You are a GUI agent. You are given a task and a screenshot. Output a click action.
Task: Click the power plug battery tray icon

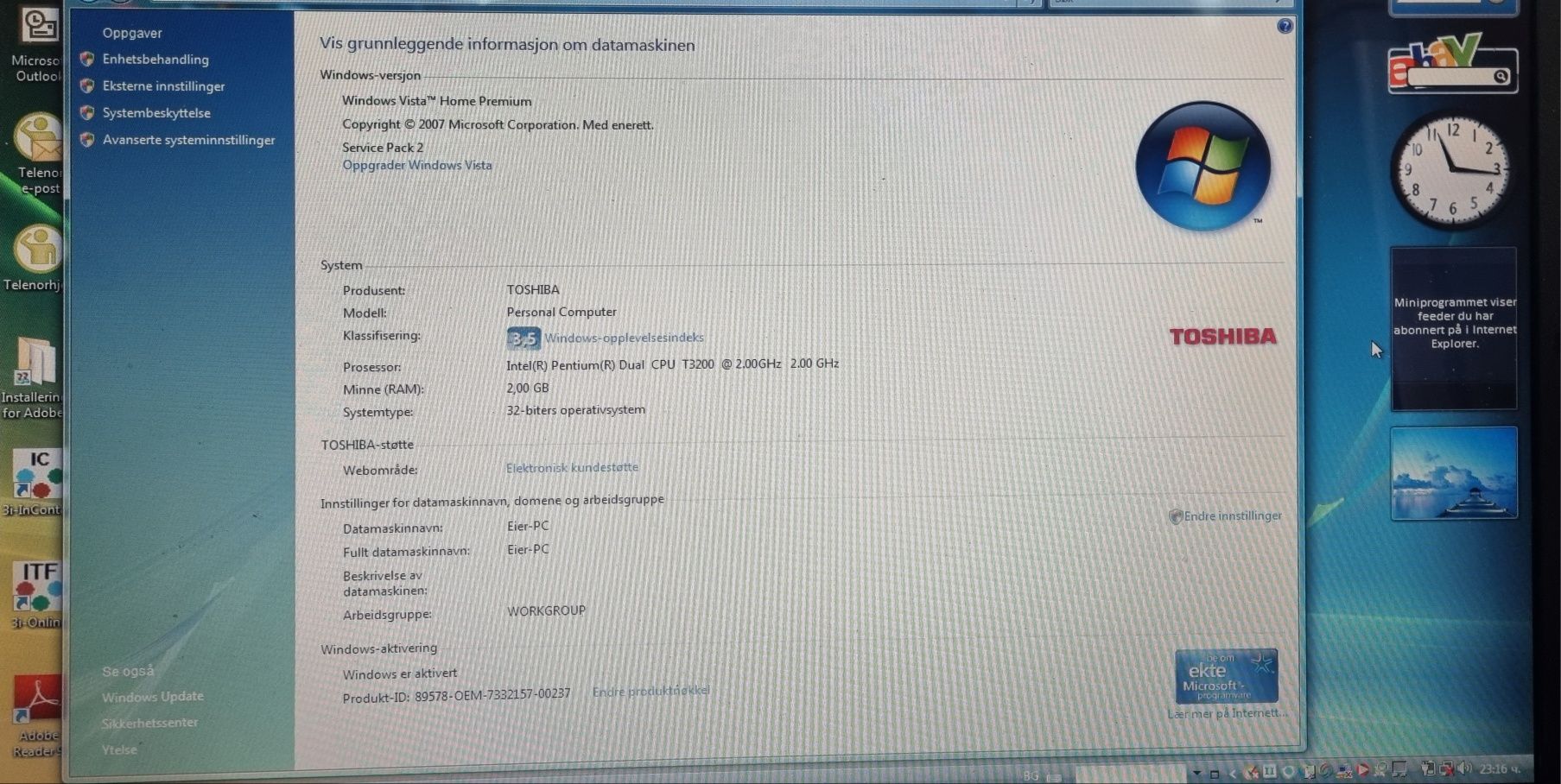pyautogui.click(x=1428, y=768)
